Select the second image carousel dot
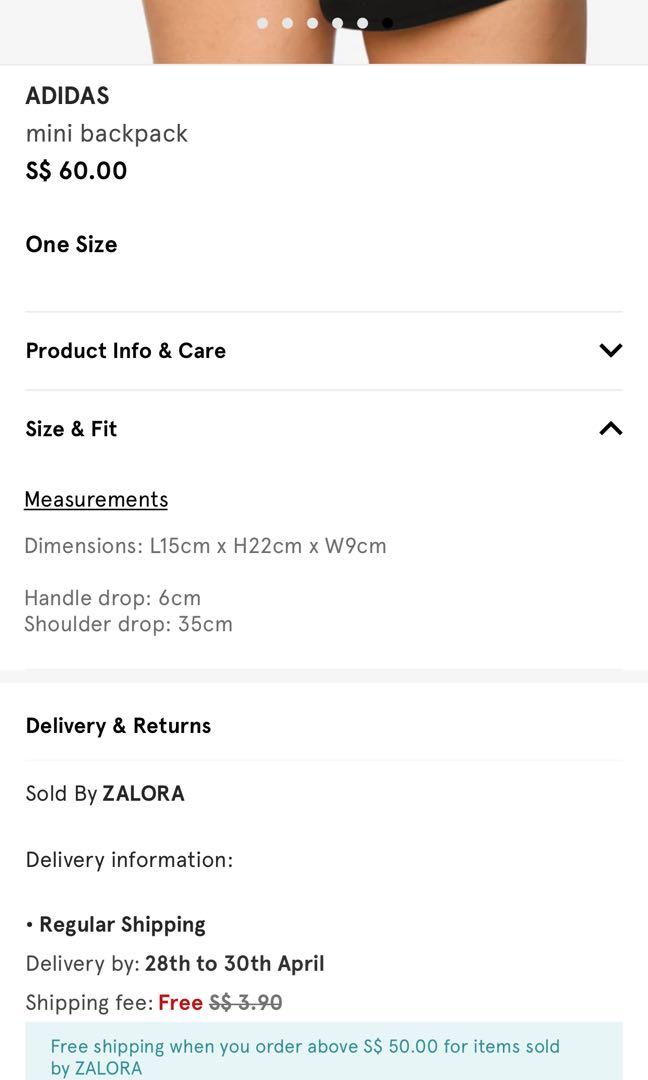The image size is (648, 1080). [x=287, y=23]
